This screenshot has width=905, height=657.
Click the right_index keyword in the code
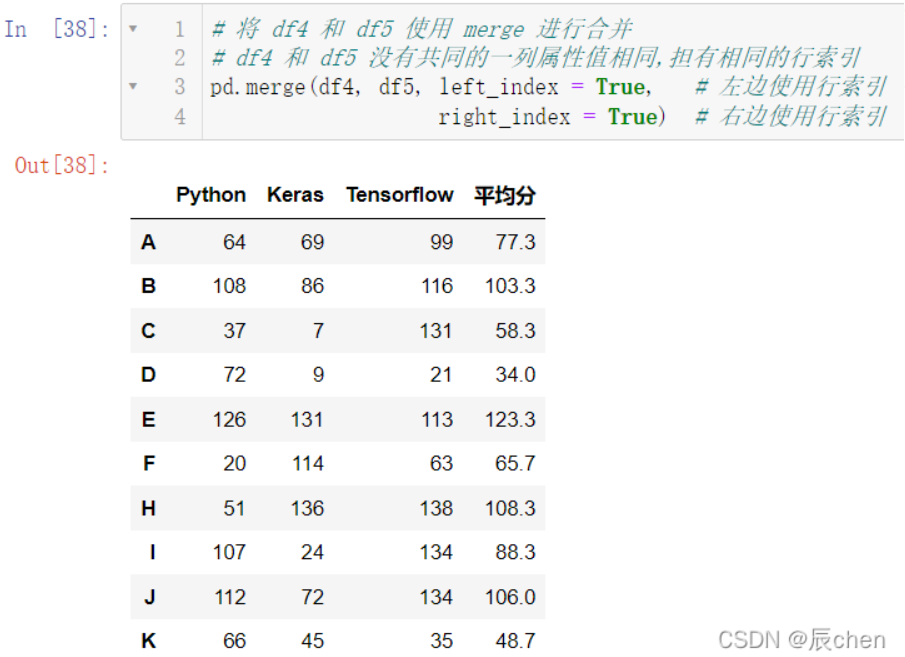(x=504, y=117)
